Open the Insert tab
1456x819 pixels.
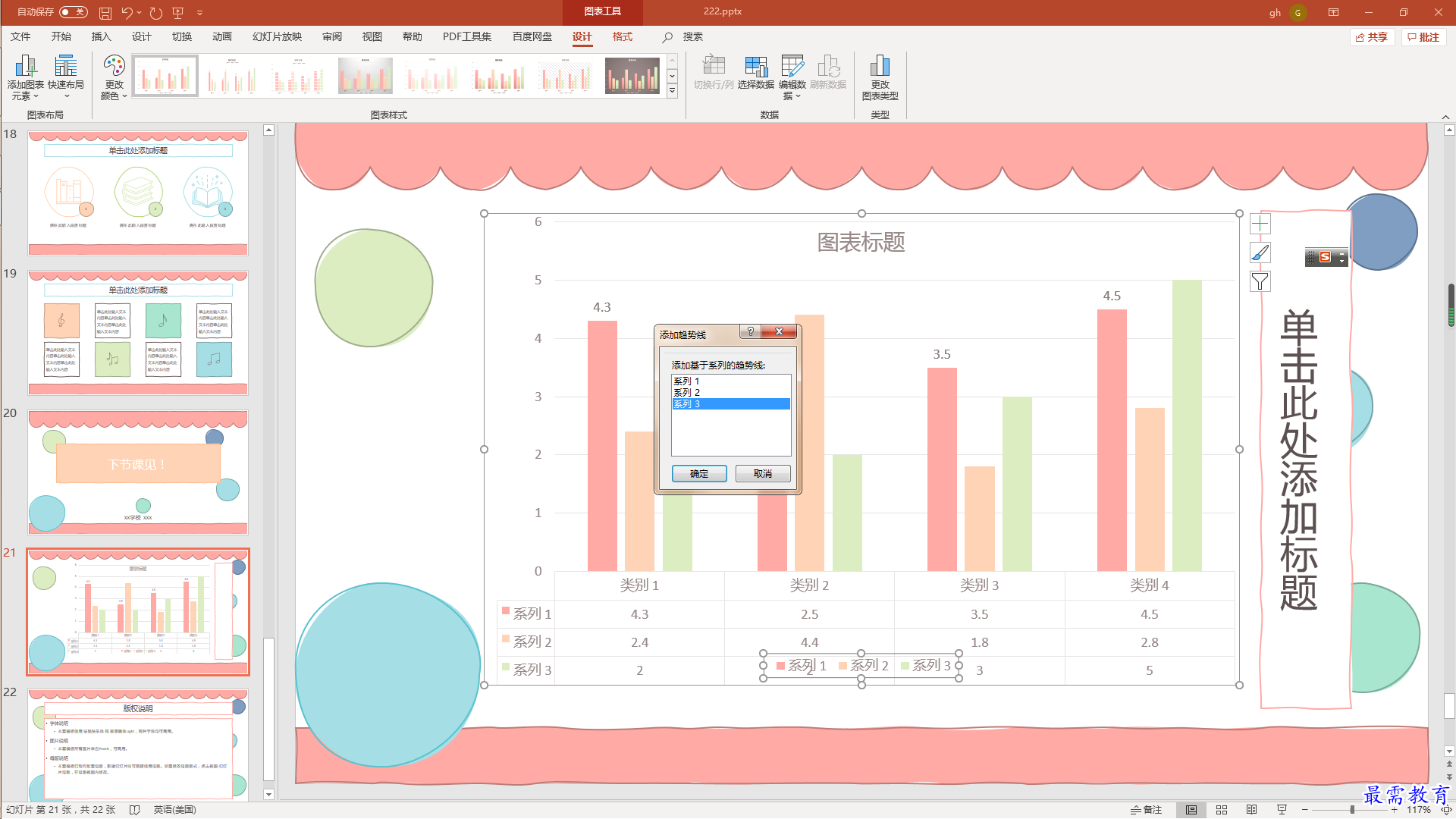pyautogui.click(x=101, y=36)
